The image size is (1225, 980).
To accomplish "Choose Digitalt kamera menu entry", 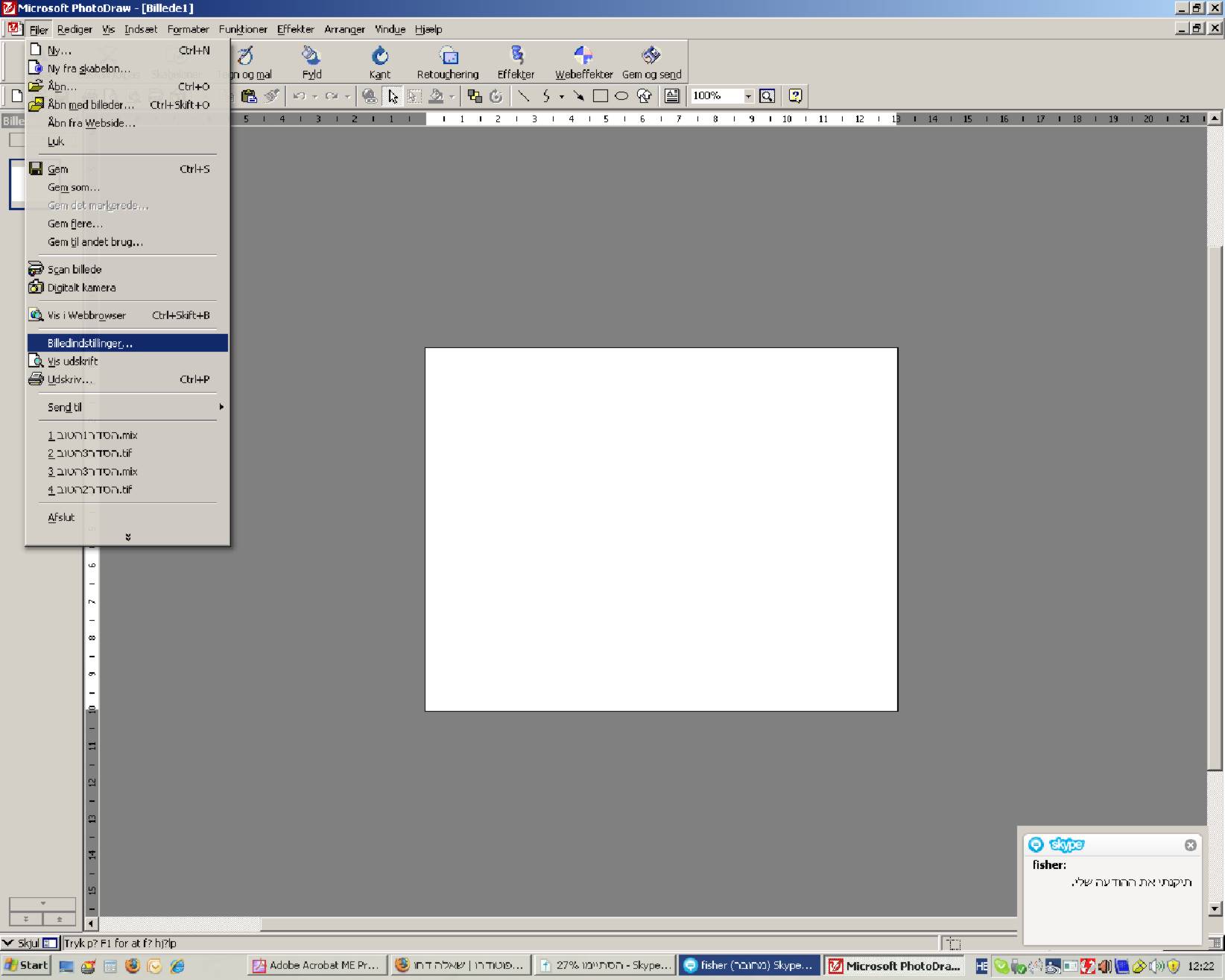I will (127, 288).
